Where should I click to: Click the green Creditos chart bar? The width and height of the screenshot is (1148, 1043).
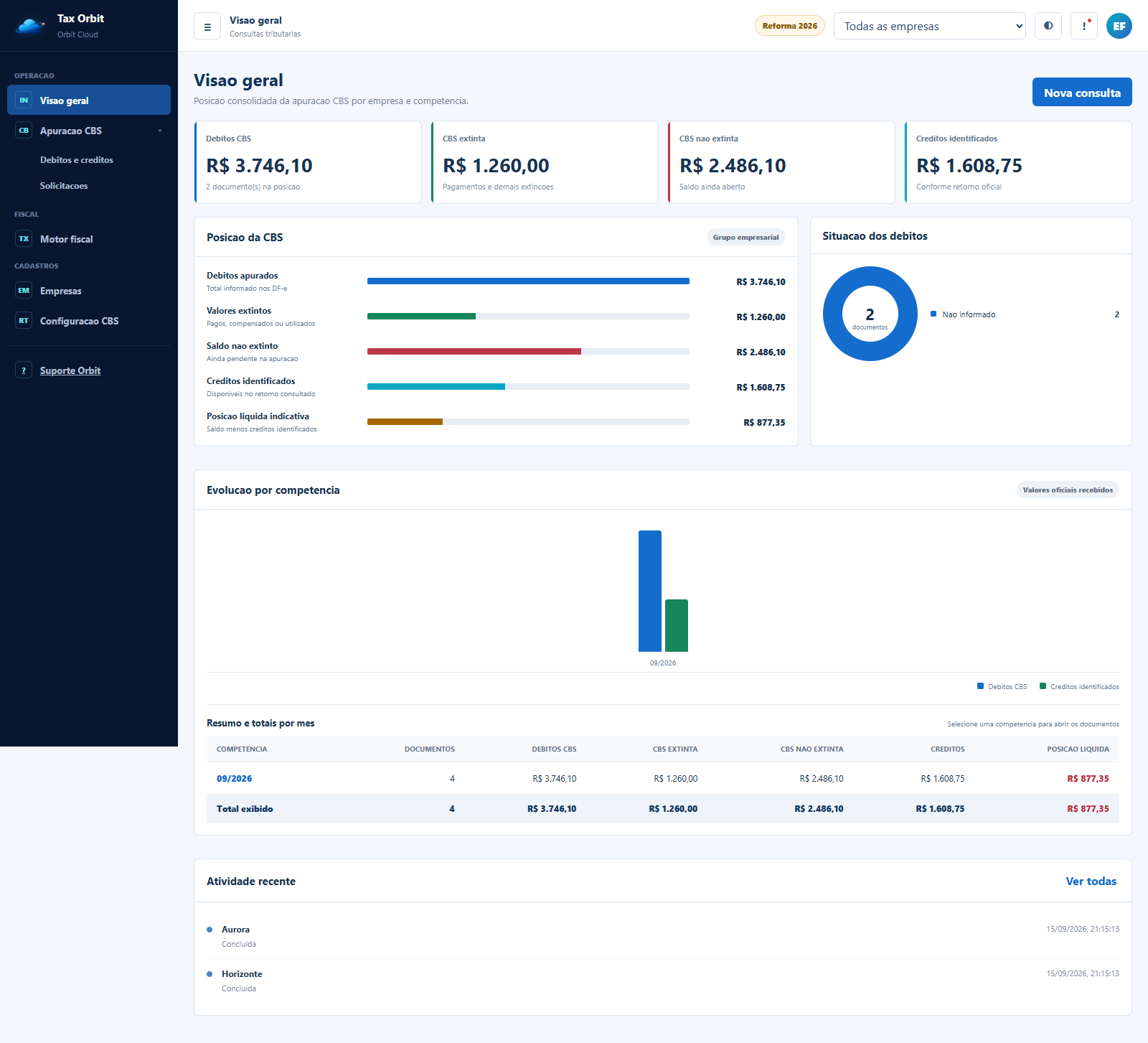[x=677, y=625]
